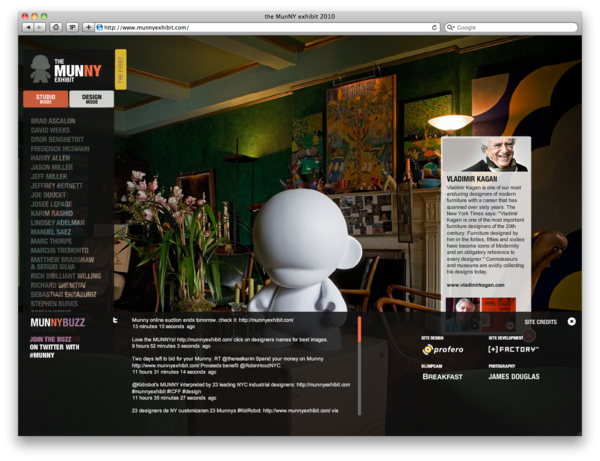This screenshot has width=600, height=461.
Task: Click the Join the Buzz text
Action: [51, 339]
